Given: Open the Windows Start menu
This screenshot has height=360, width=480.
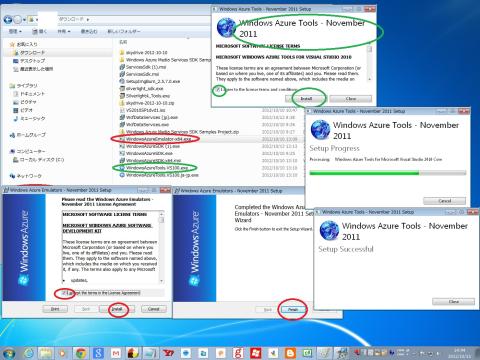Looking at the screenshot, I should click(x=9, y=353).
